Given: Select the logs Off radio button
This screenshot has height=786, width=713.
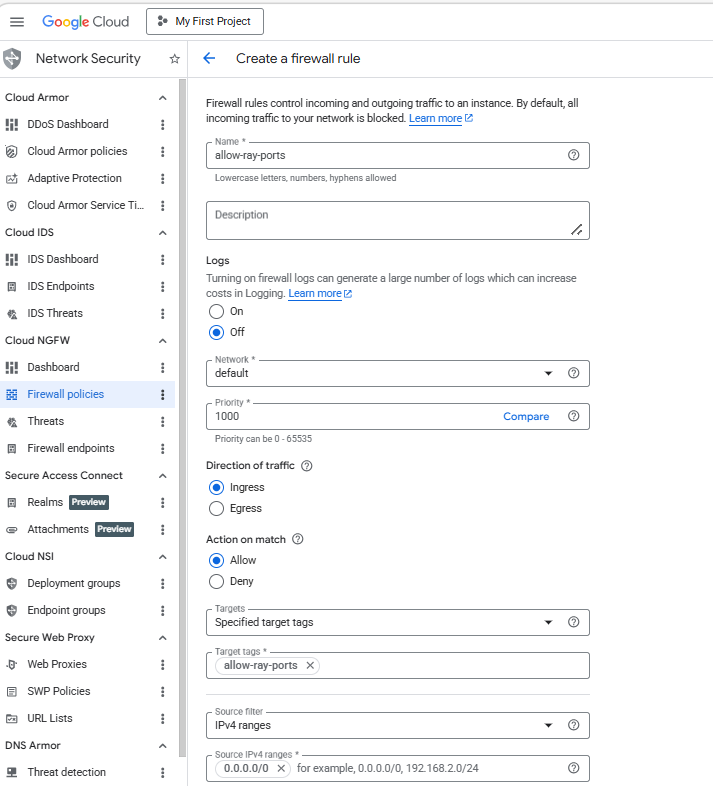Looking at the screenshot, I should click(x=217, y=332).
